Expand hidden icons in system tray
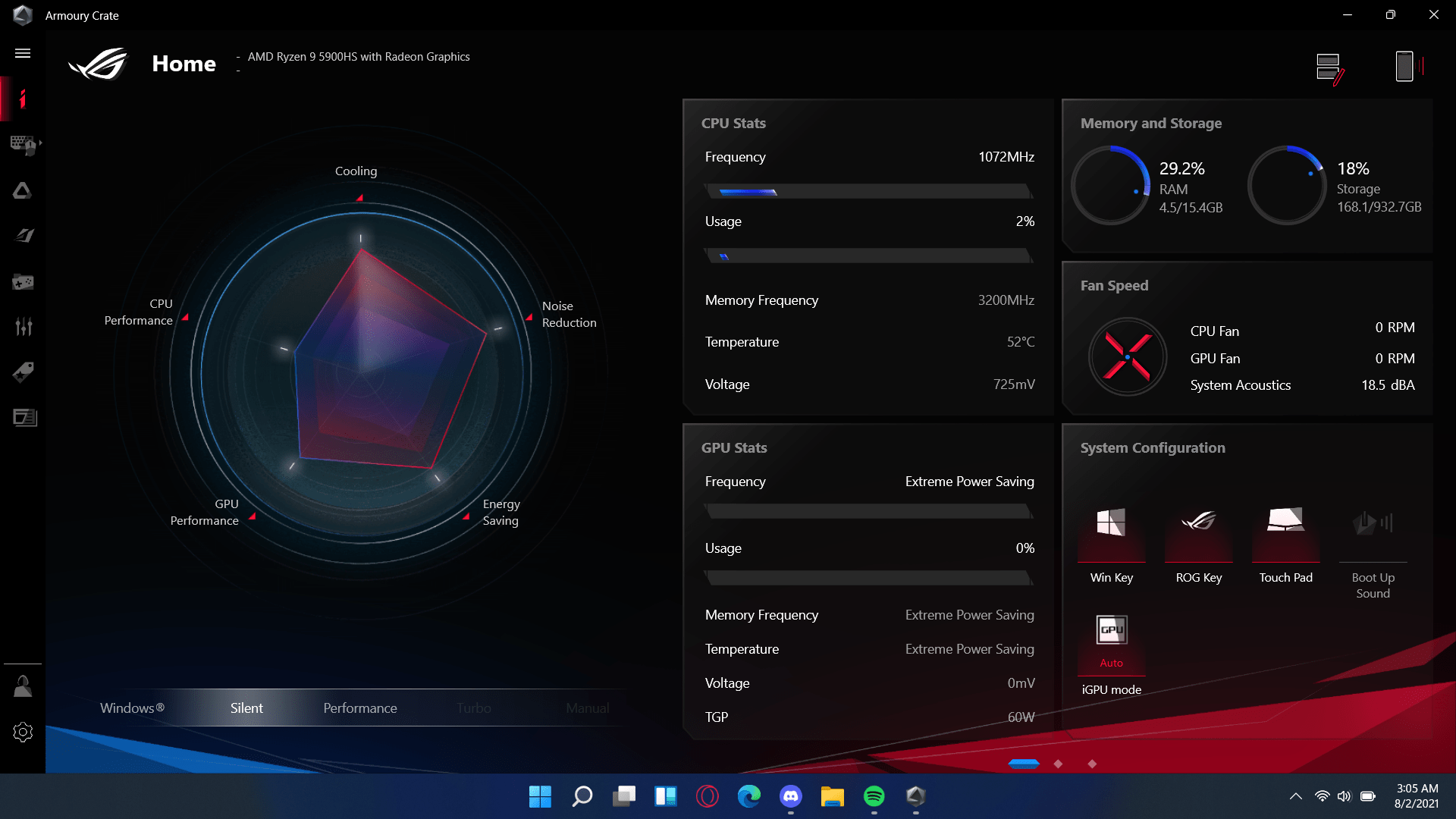 pyautogui.click(x=1295, y=796)
